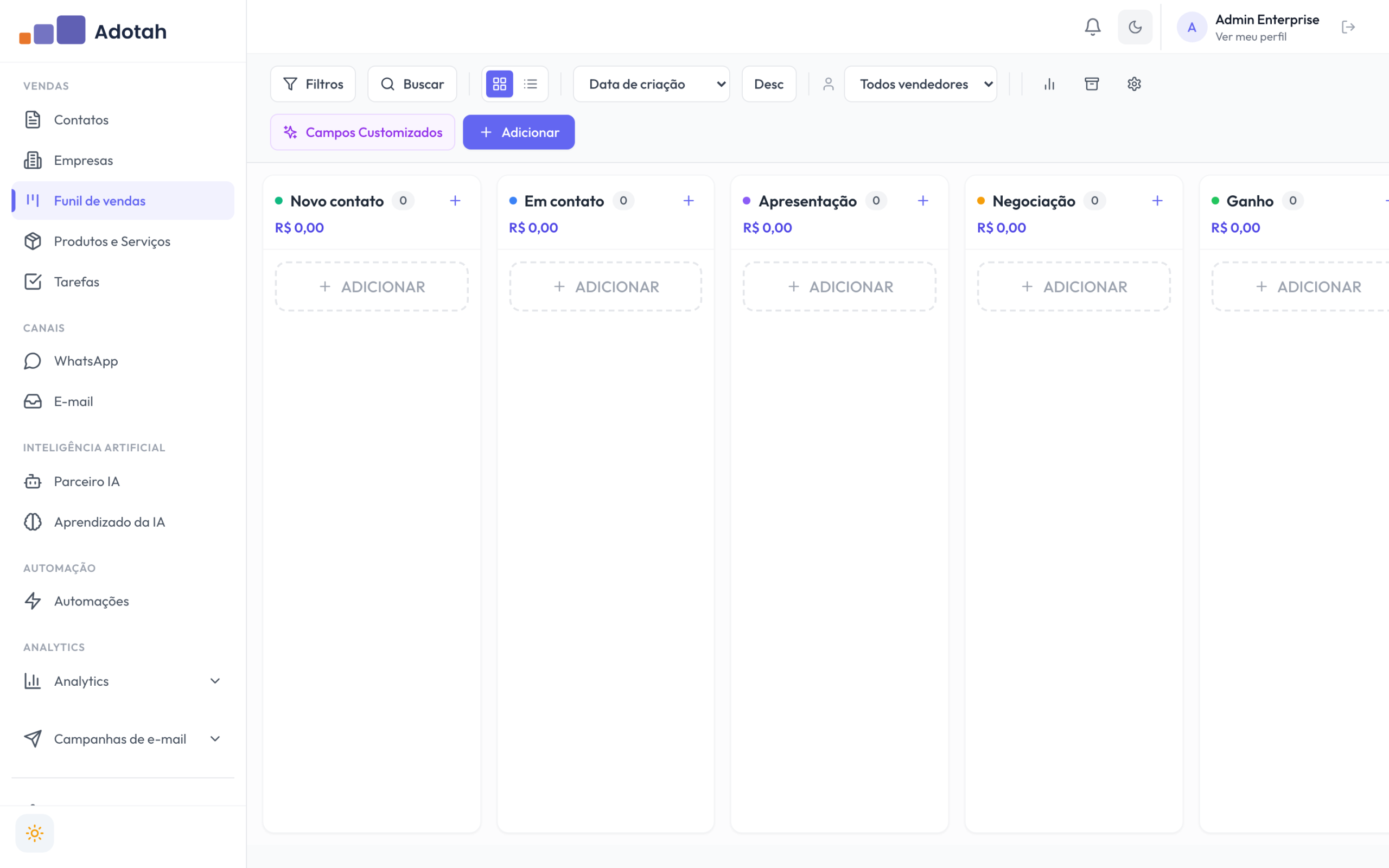The image size is (1389, 868).
Task: Click the Contatos document icon
Action: point(33,120)
